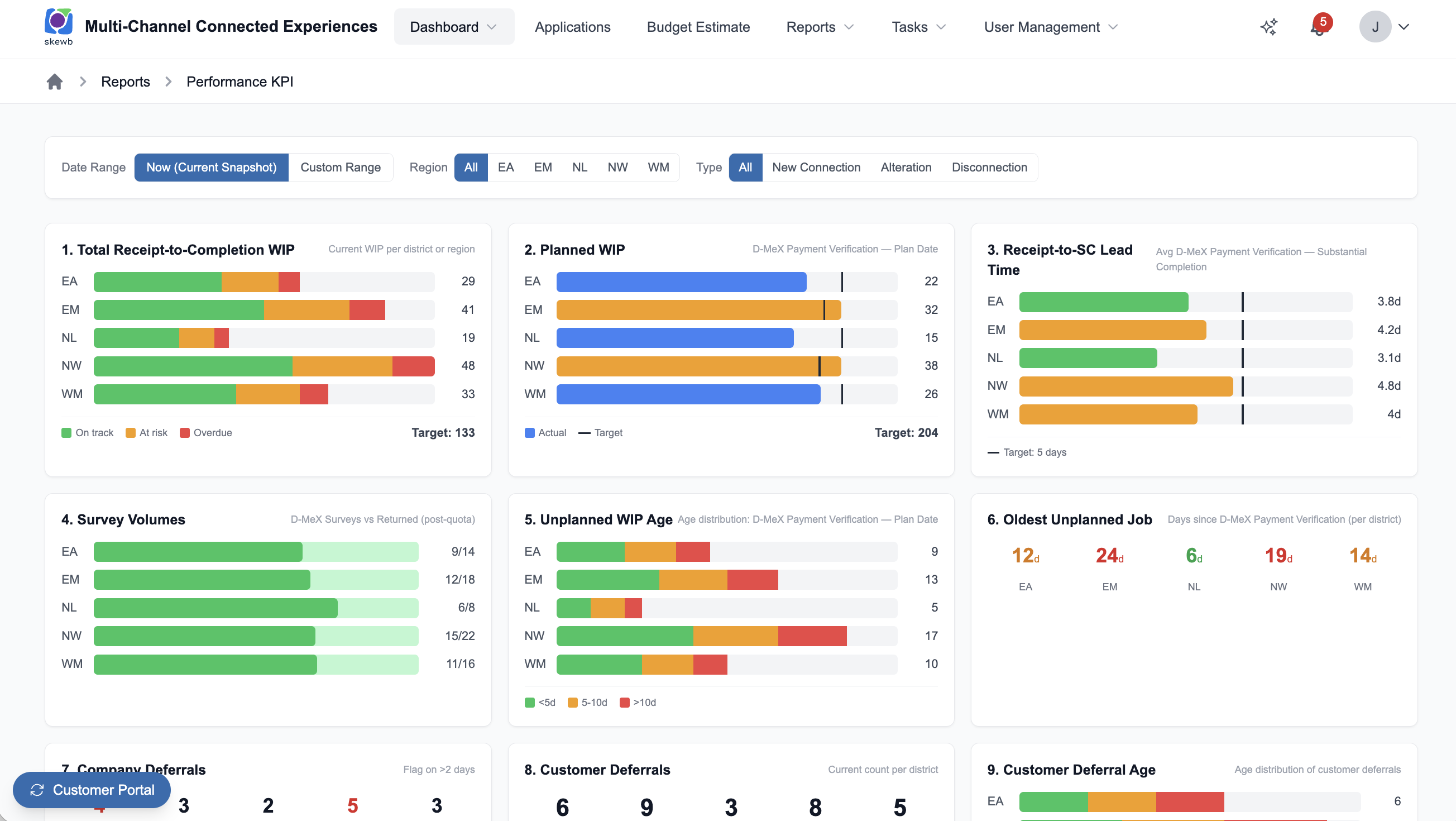Click the NW bar in Total Receipt-to-Completion WIP

click(264, 366)
